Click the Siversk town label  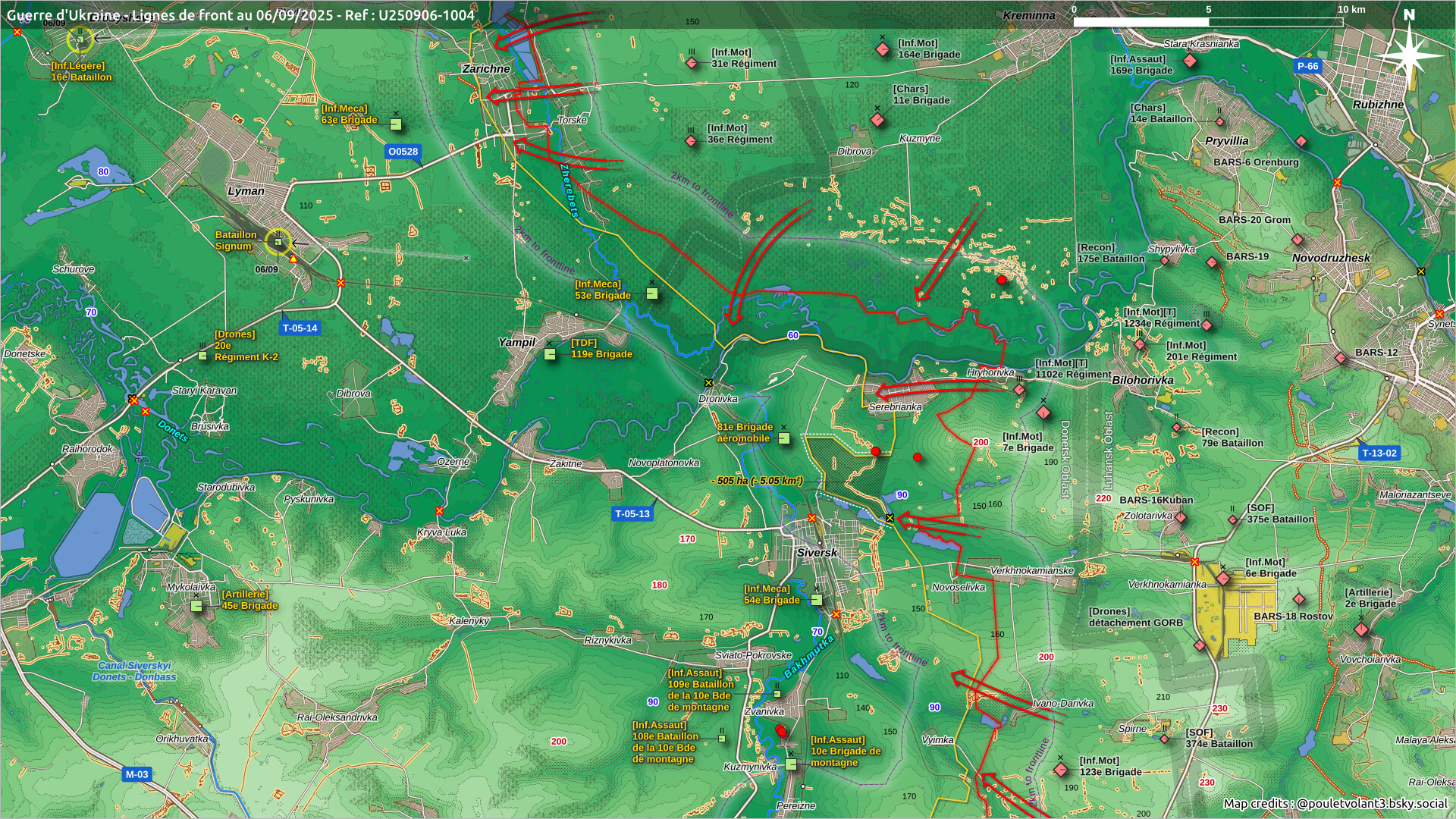click(x=817, y=553)
